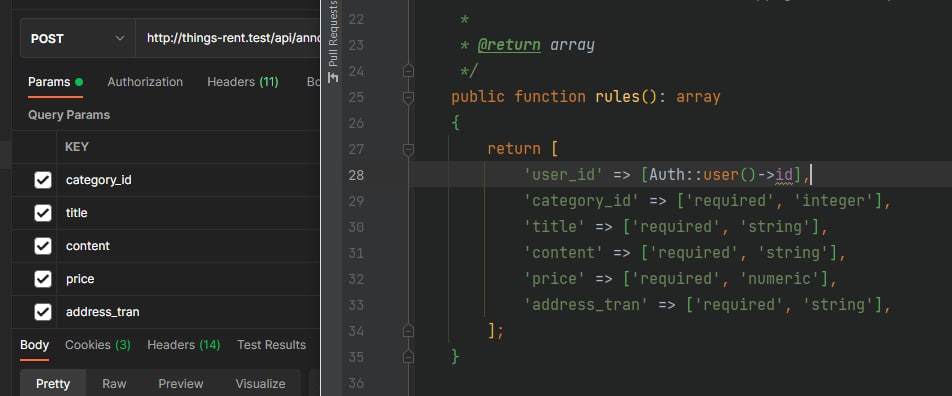952x396 pixels.
Task: Select the response Body tab
Action: click(x=35, y=345)
